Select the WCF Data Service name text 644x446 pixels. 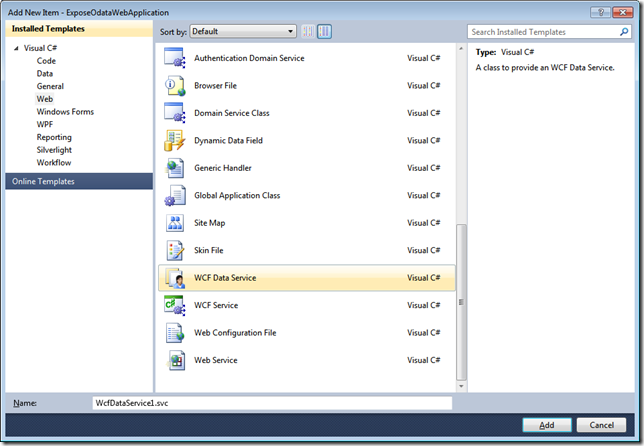click(225, 278)
